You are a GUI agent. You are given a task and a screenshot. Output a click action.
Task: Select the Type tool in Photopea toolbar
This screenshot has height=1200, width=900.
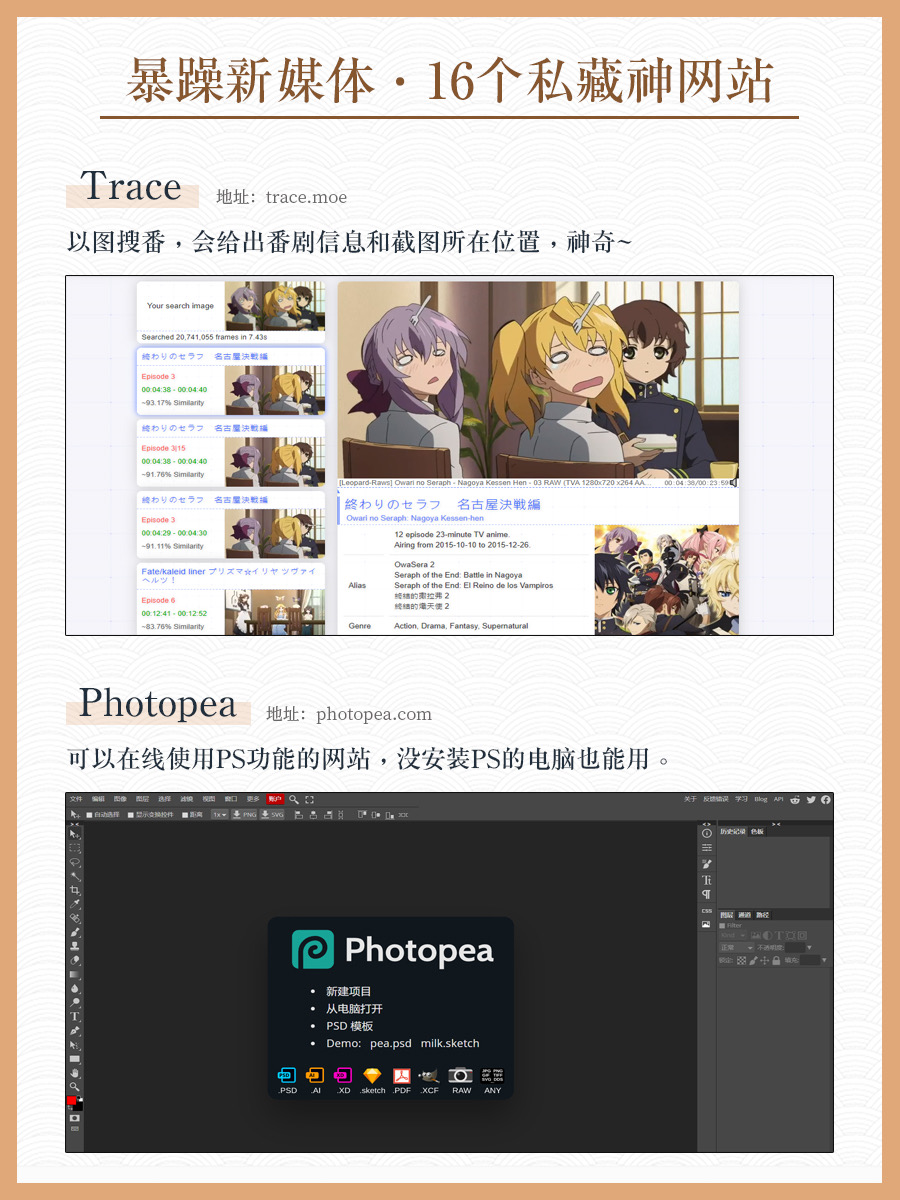tap(75, 1016)
